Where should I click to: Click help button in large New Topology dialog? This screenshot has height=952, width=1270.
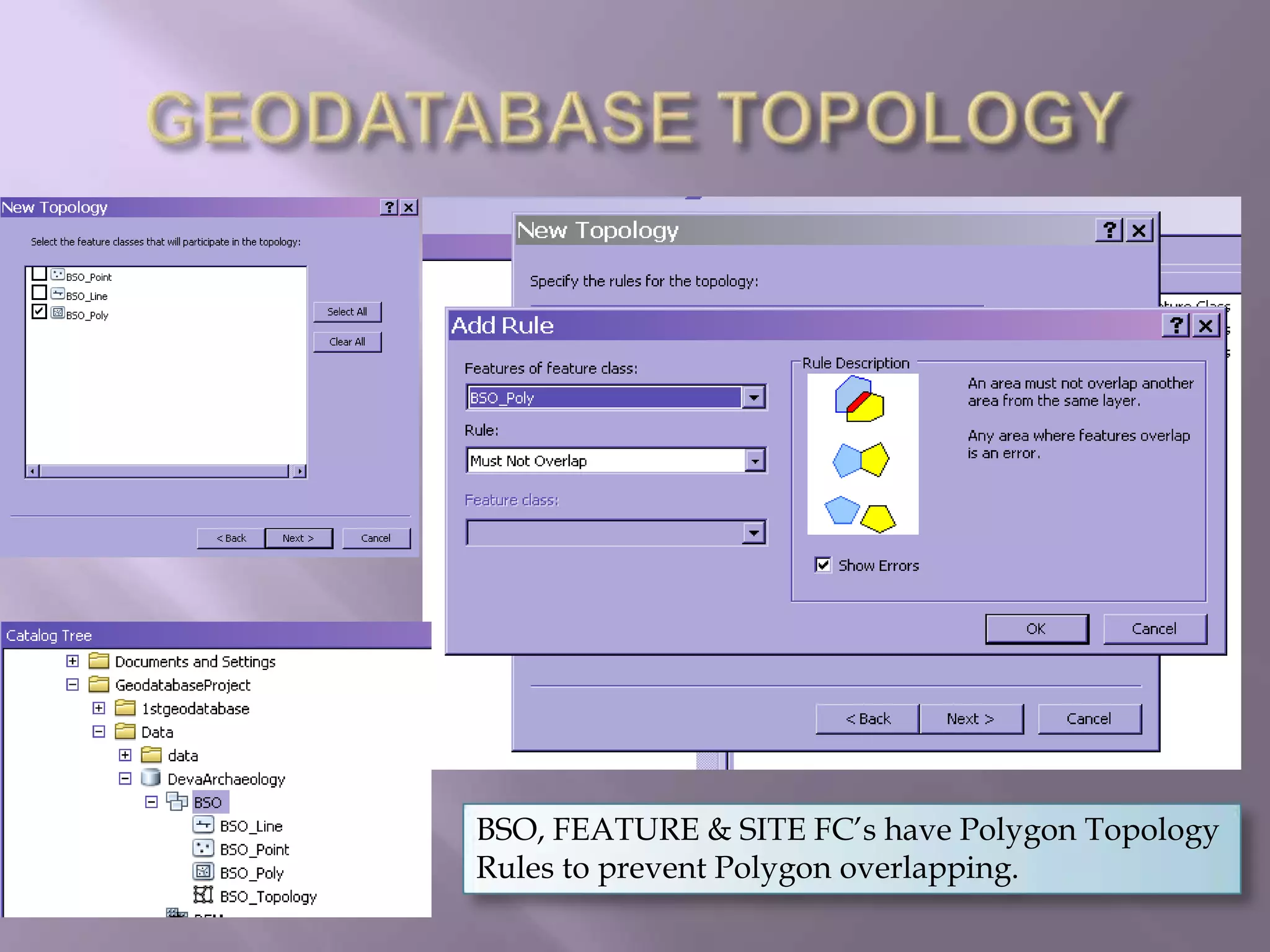(x=1109, y=230)
